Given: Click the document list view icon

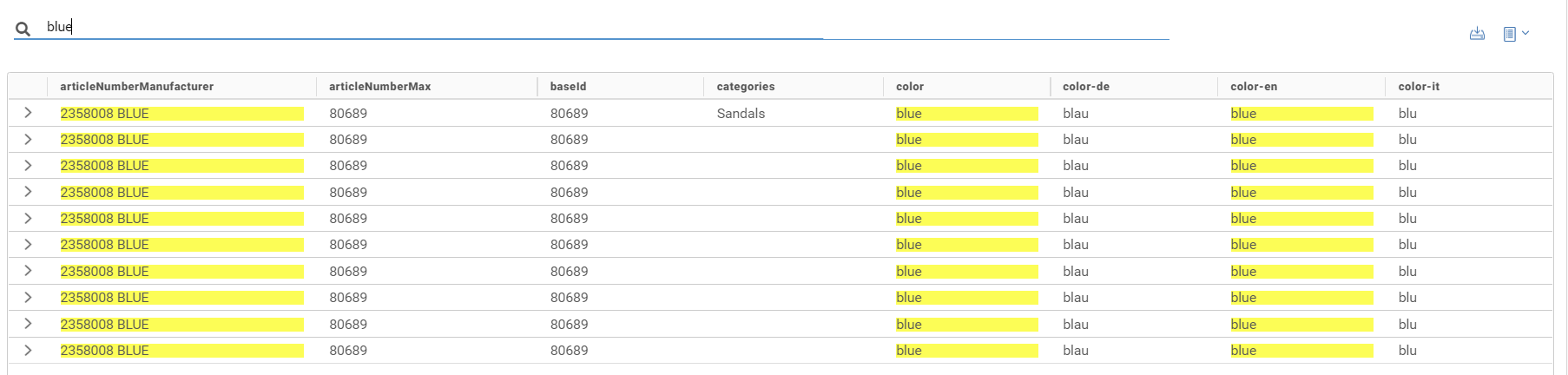Looking at the screenshot, I should coord(1509,34).
